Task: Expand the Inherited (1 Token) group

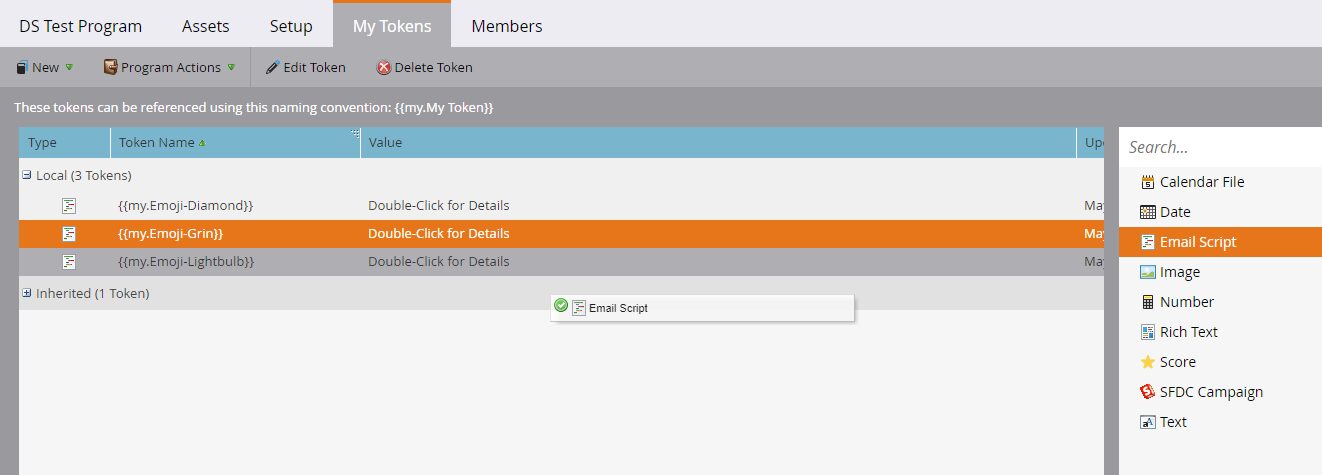Action: [x=27, y=293]
